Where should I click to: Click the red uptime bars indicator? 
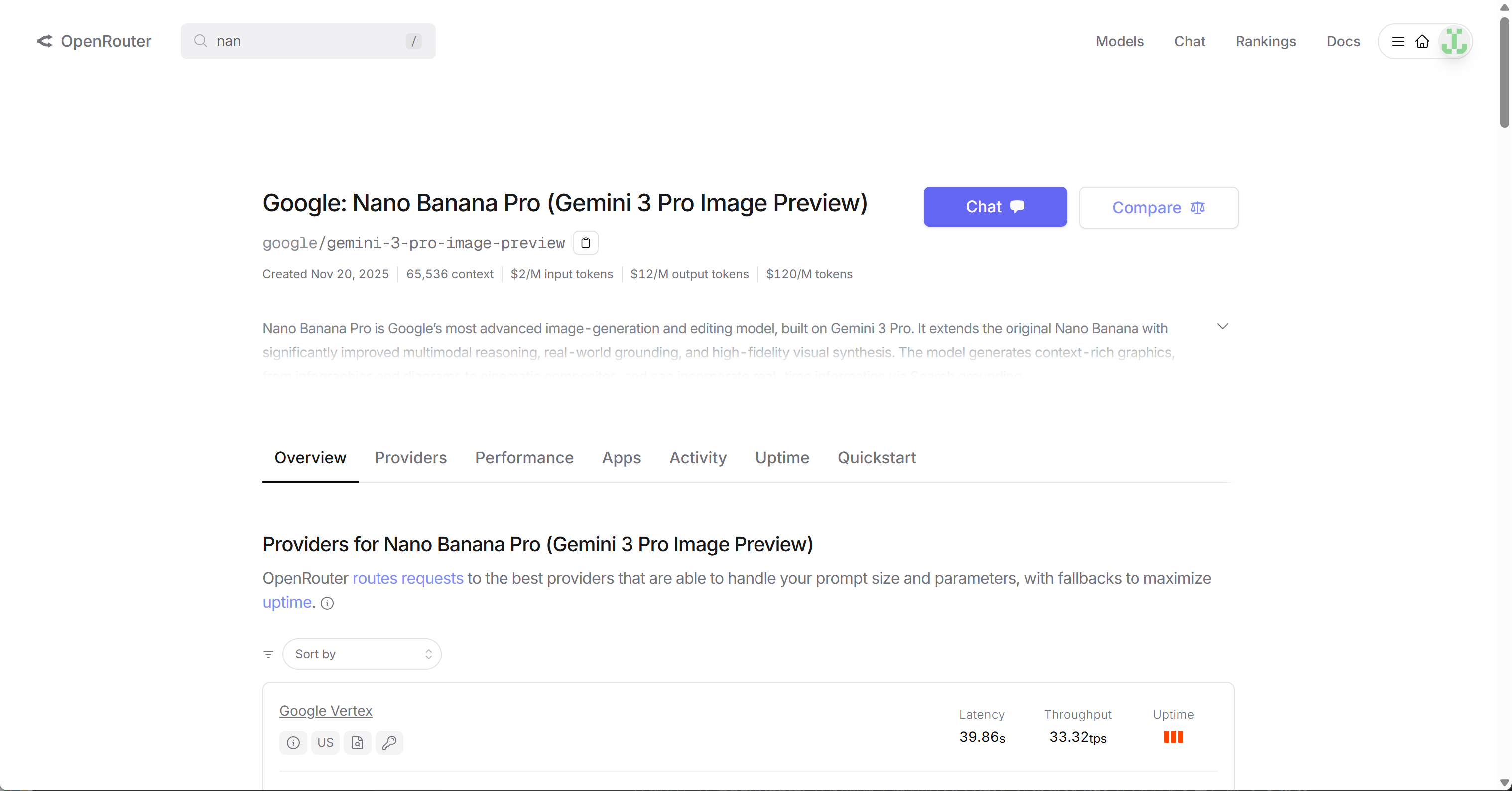pos(1173,736)
